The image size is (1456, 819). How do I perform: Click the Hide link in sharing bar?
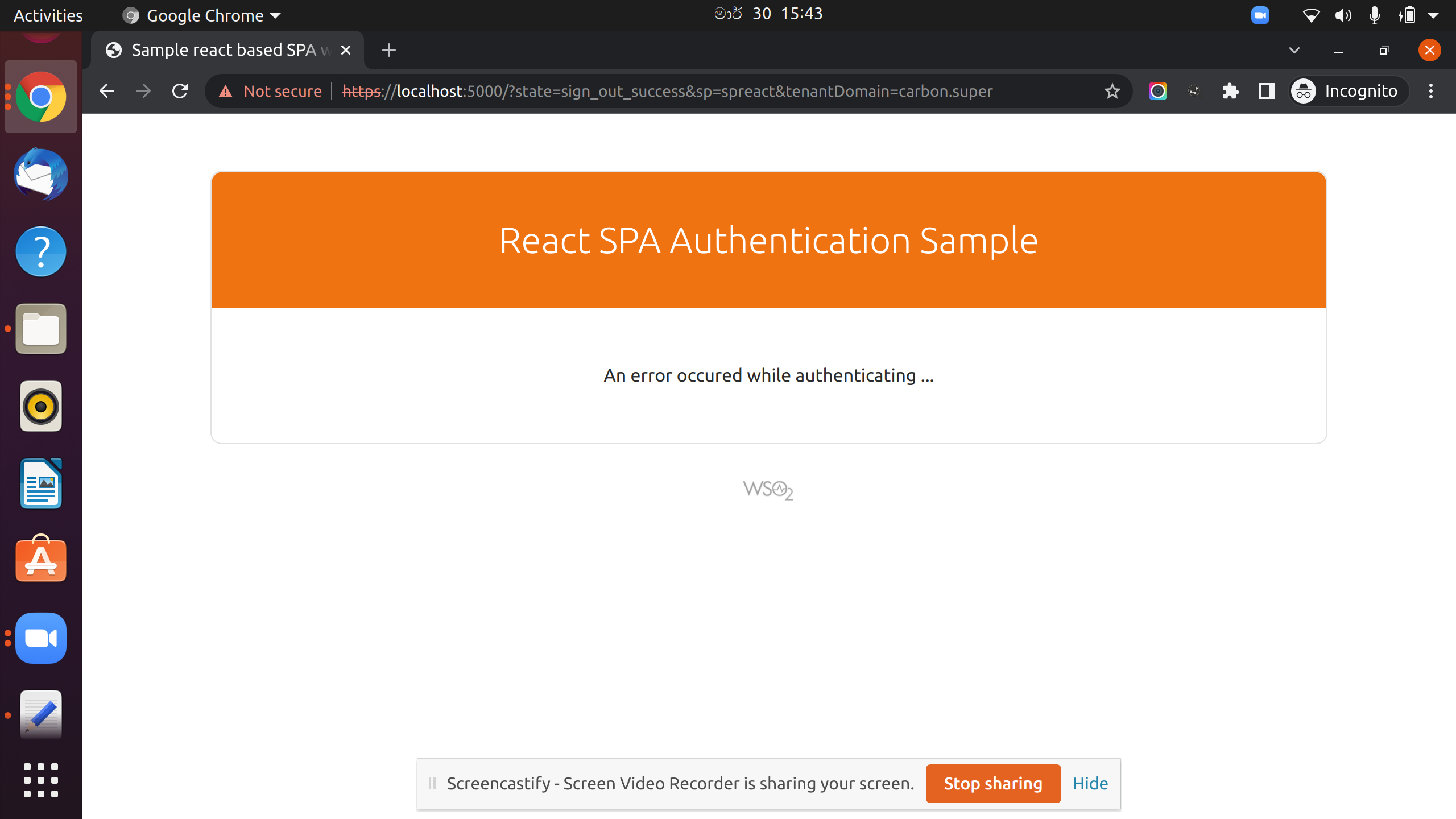[1090, 783]
